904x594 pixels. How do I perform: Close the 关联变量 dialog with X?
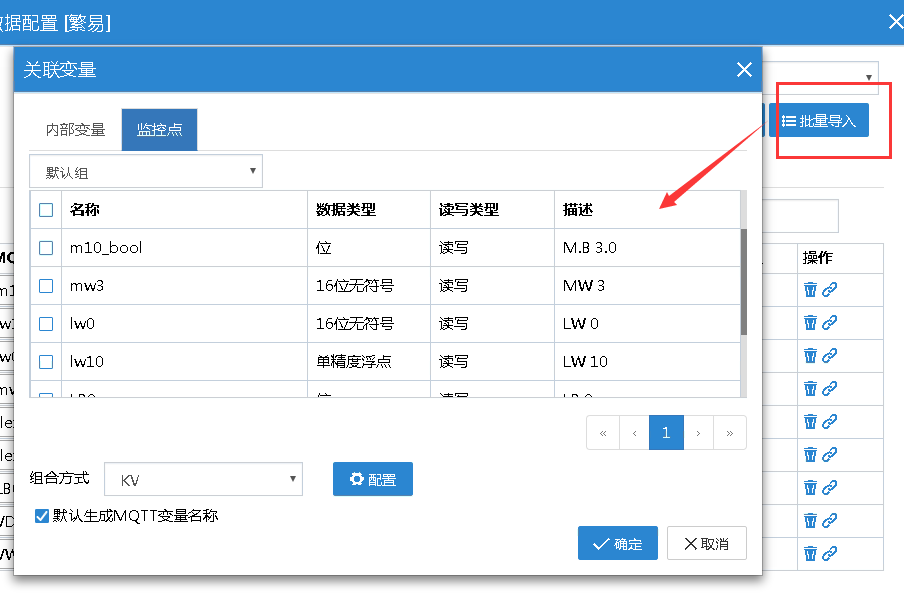pyautogui.click(x=743, y=70)
